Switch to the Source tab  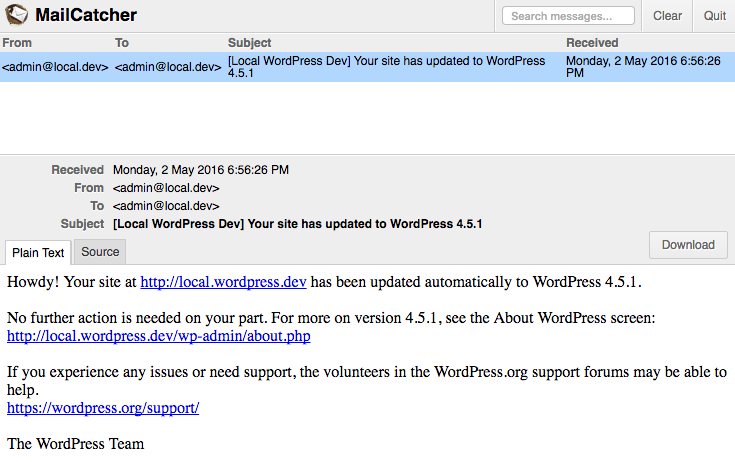click(100, 252)
